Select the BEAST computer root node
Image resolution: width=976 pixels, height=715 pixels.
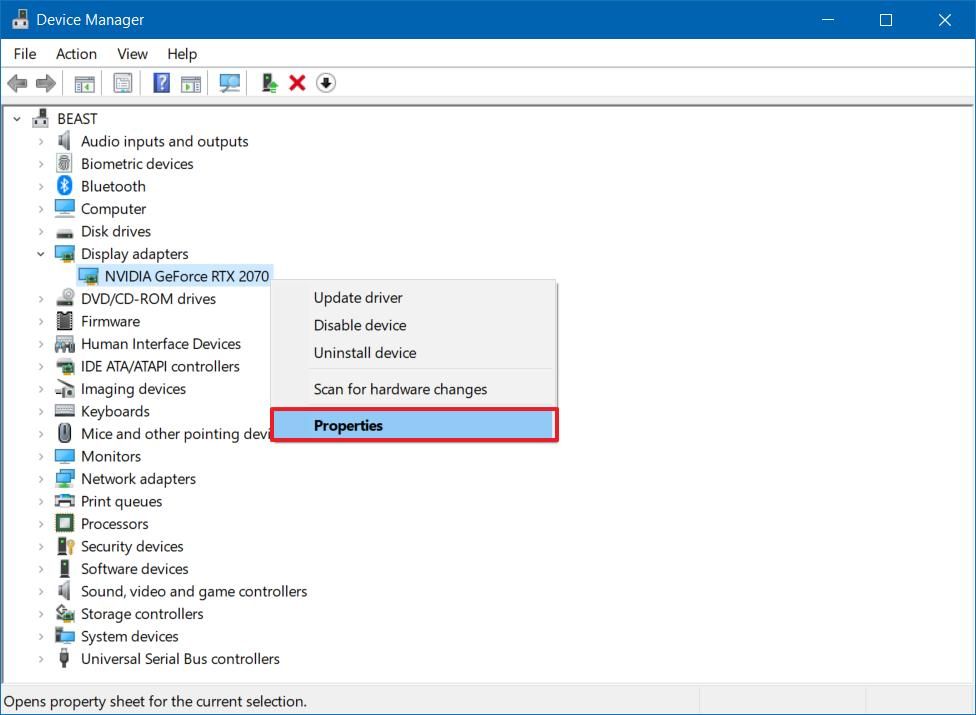[x=75, y=118]
